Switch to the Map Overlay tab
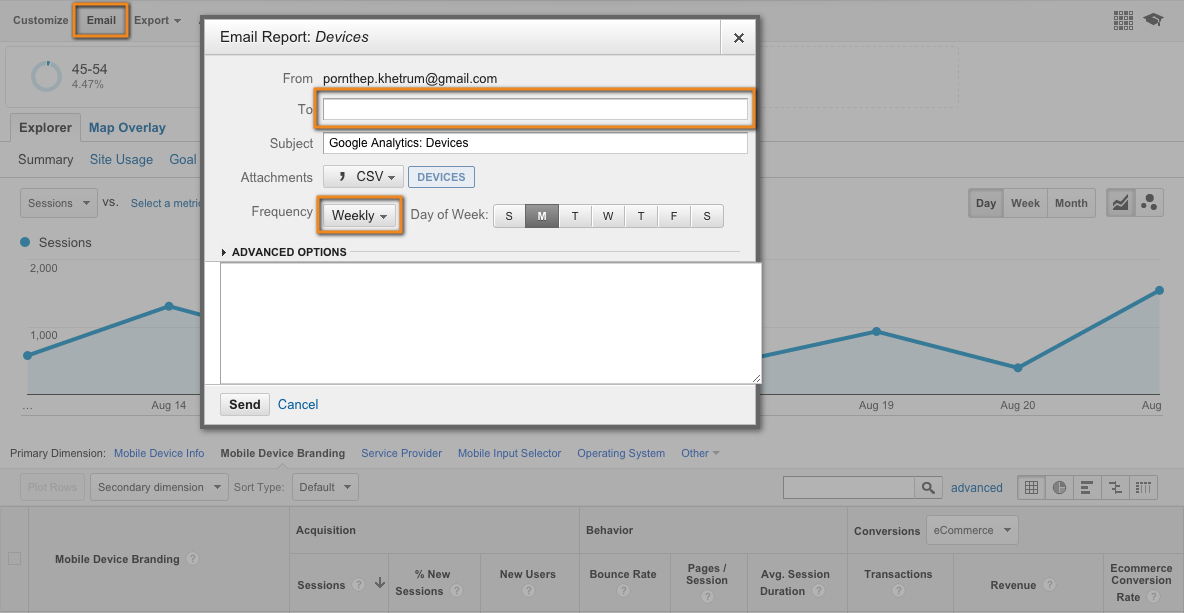Screen dimensions: 1184x613 127,128
